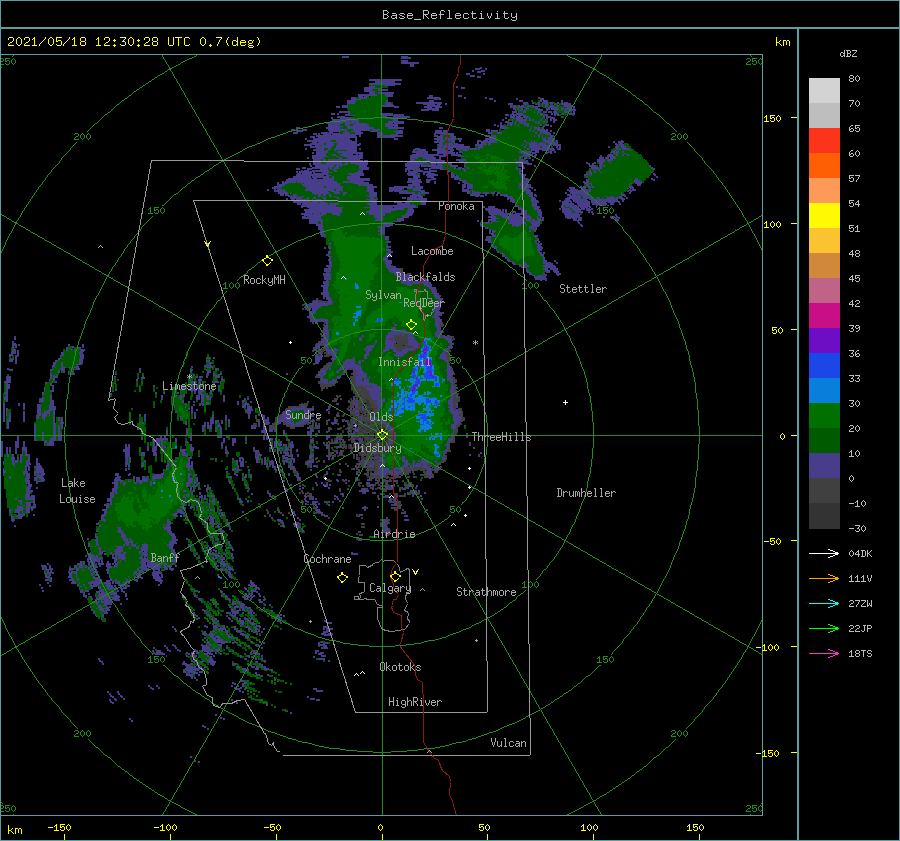Click the dBZ legend heading

(x=848, y=54)
